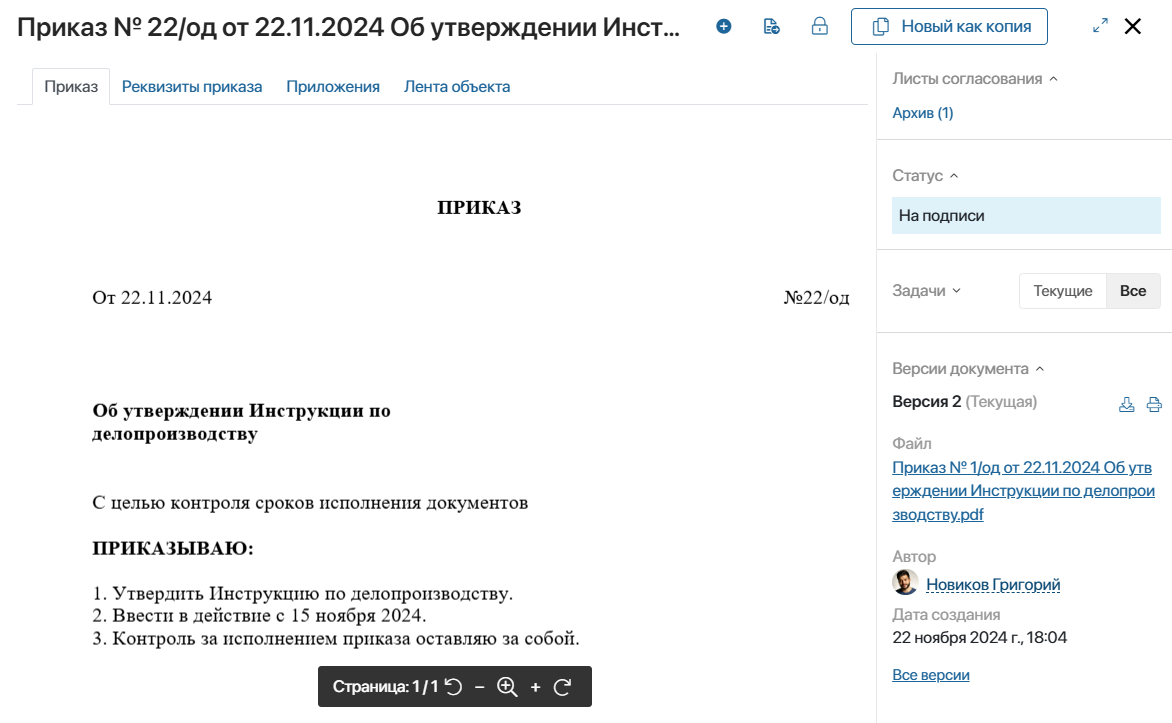Switch to the 'Приказ' tab
This screenshot has height=723, width=1172.
point(71,87)
